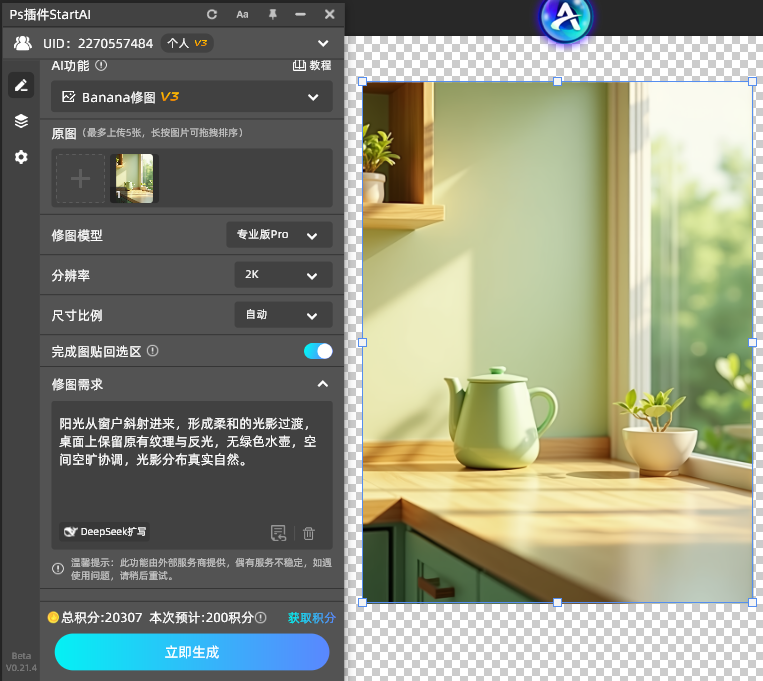This screenshot has width=763, height=681.
Task: Expand the account UID dropdown chevron
Action: tap(323, 43)
